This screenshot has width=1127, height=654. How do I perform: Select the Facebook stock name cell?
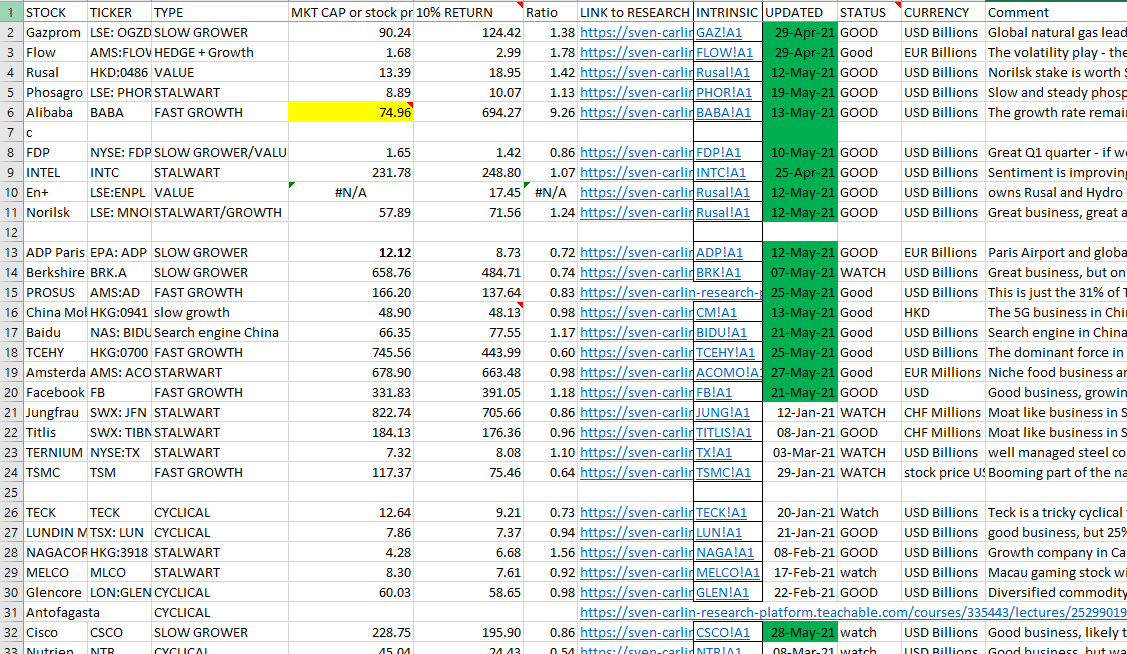point(55,392)
